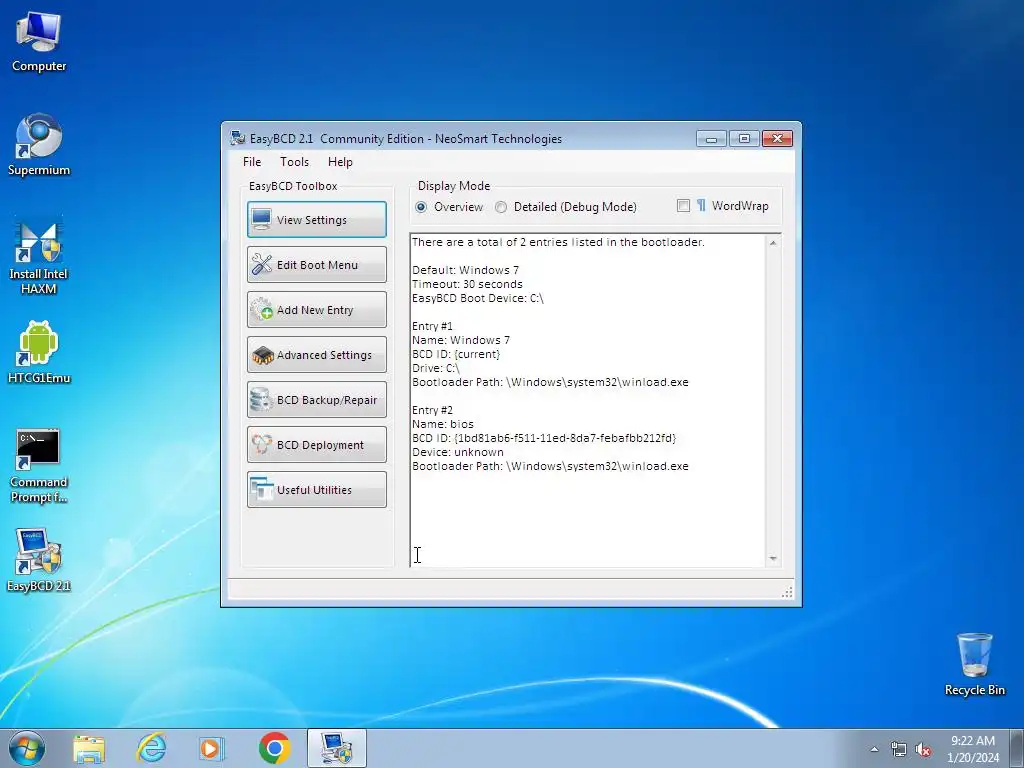Image resolution: width=1024 pixels, height=768 pixels.
Task: Click inside the bootloader entries text area
Action: (588, 400)
